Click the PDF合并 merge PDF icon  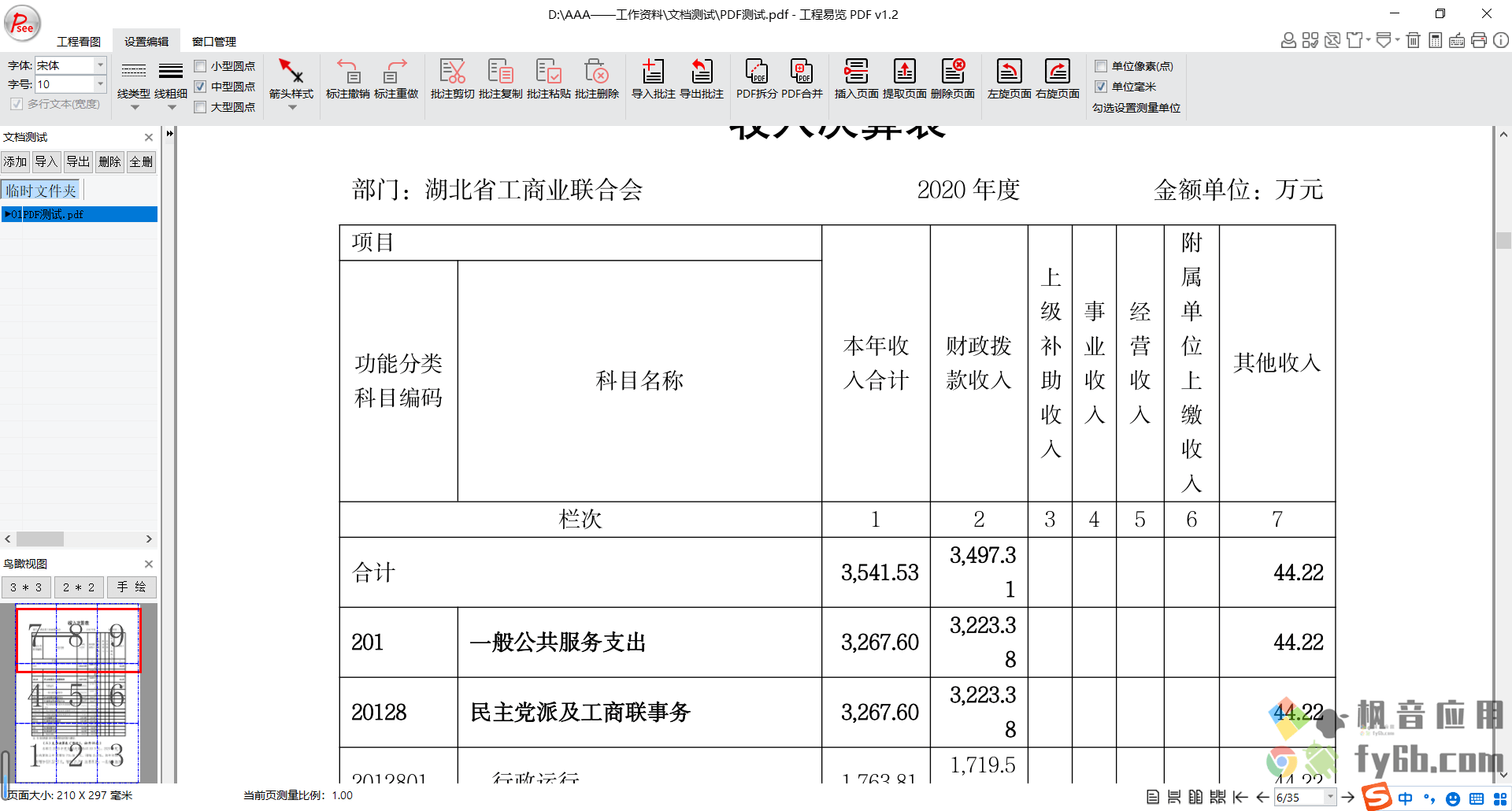(x=802, y=72)
